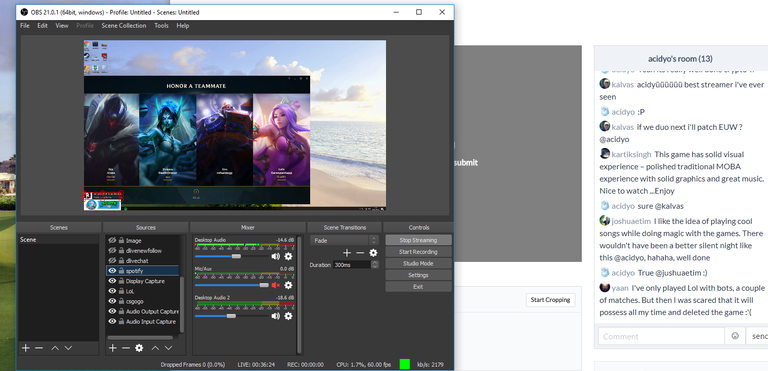Select the Scene entry in Scenes list
This screenshot has height=371, width=768.
pos(59,240)
